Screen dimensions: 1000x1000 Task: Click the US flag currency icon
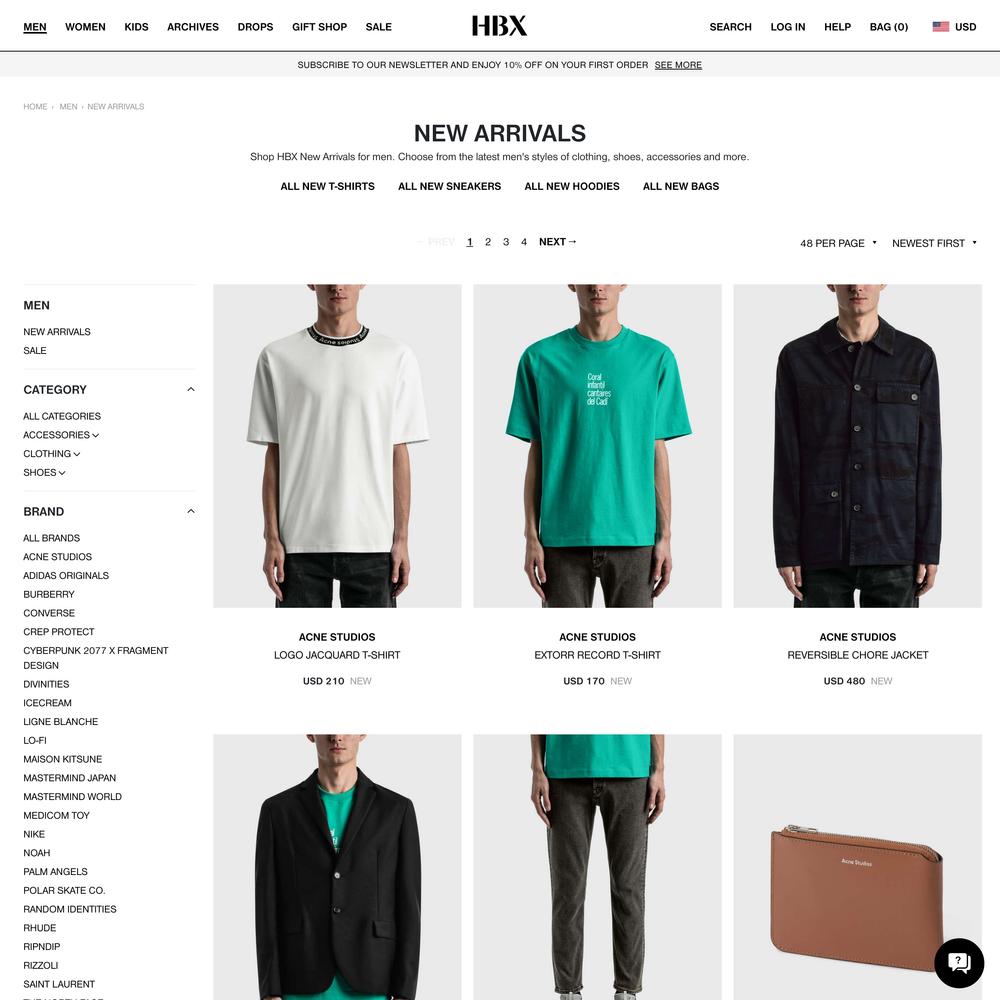(940, 27)
